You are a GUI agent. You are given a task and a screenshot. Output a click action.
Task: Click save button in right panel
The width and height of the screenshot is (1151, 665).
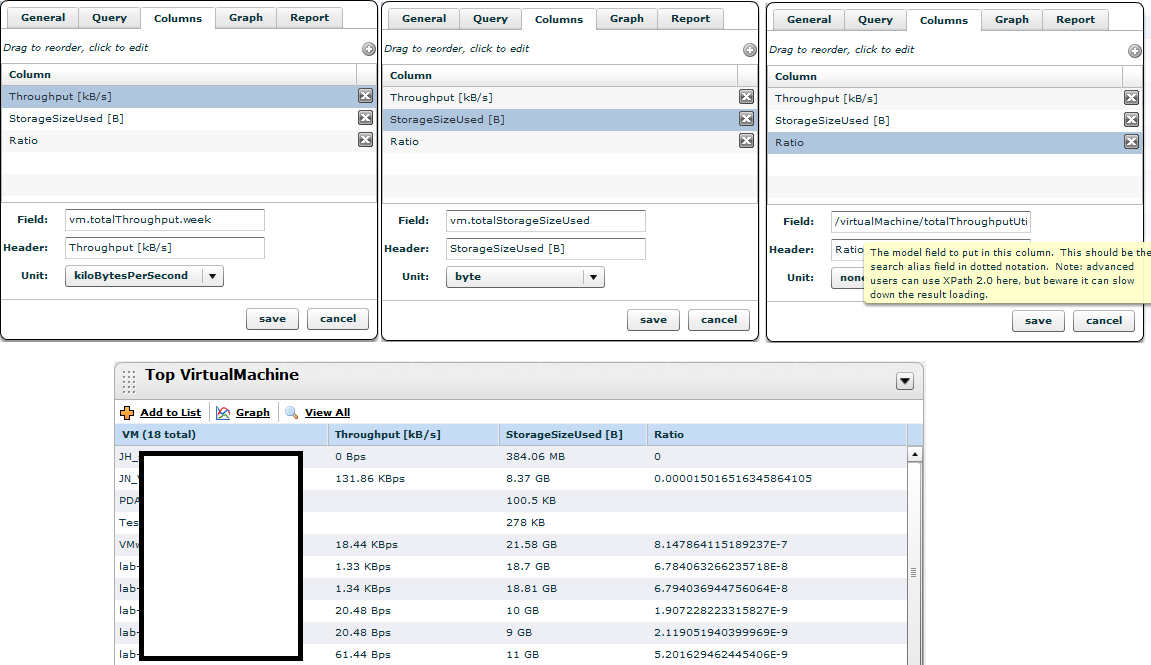point(1038,321)
